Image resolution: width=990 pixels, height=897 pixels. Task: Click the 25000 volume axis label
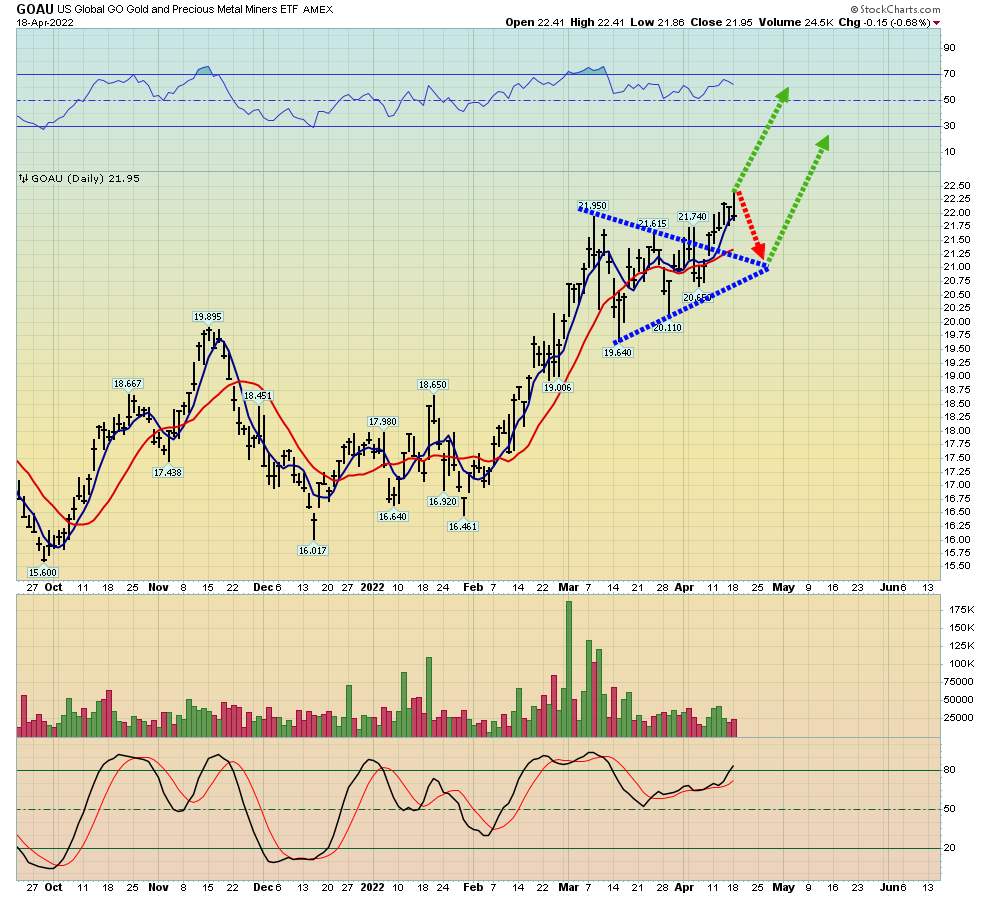pyautogui.click(x=958, y=718)
